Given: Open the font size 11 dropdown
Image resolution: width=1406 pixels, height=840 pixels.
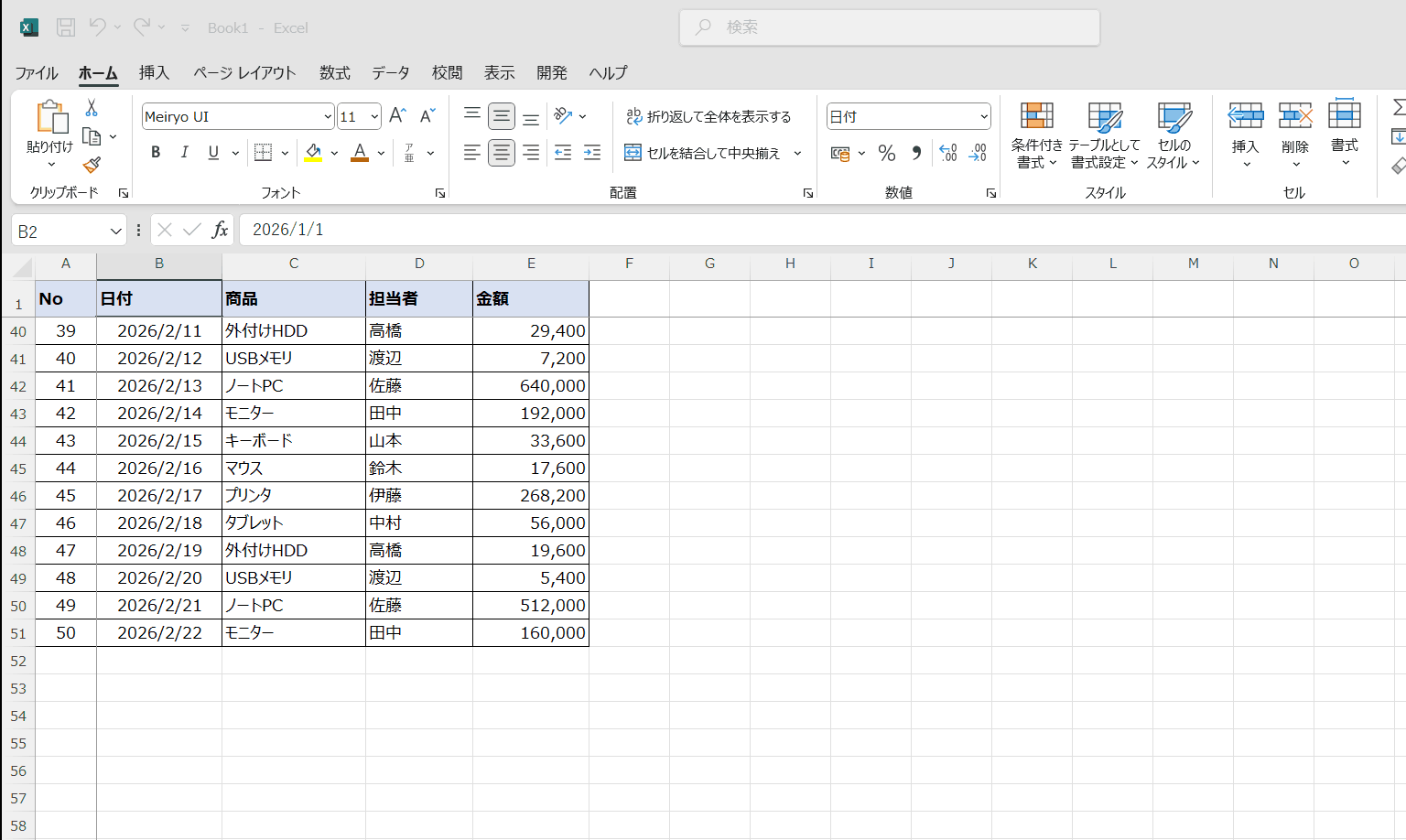Looking at the screenshot, I should 374,117.
